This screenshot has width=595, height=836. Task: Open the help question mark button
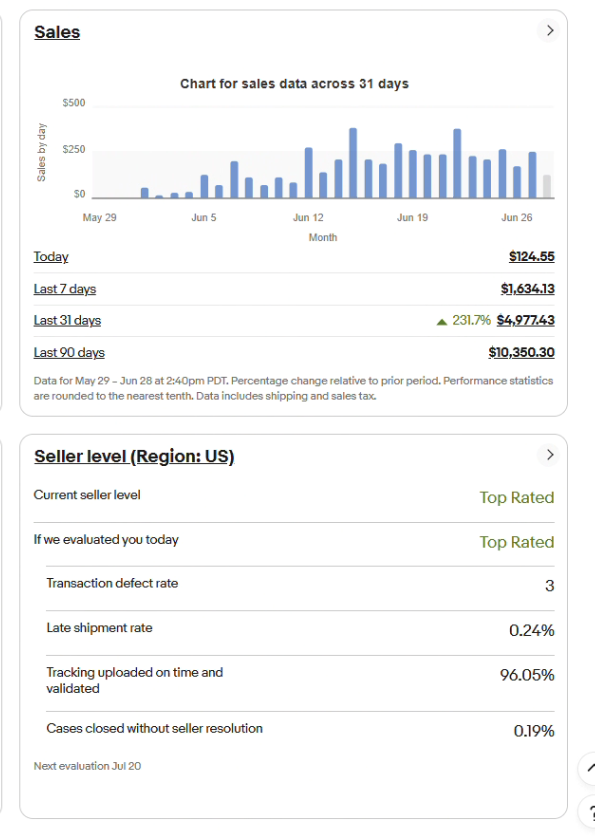[588, 813]
